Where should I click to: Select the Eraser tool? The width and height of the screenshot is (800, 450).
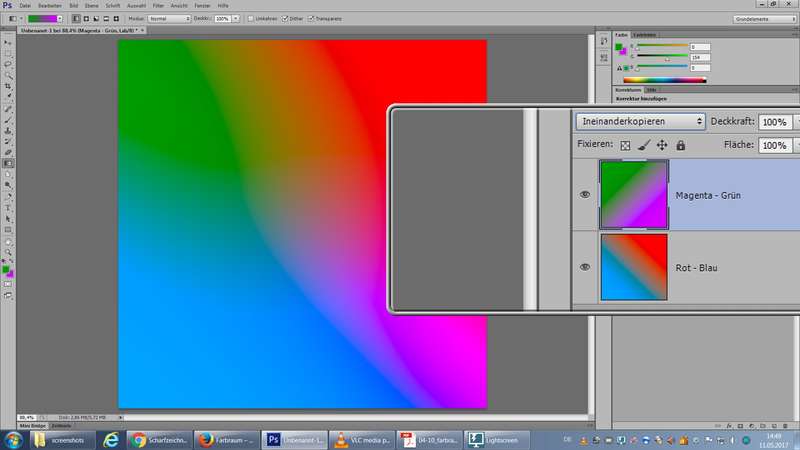coord(9,152)
